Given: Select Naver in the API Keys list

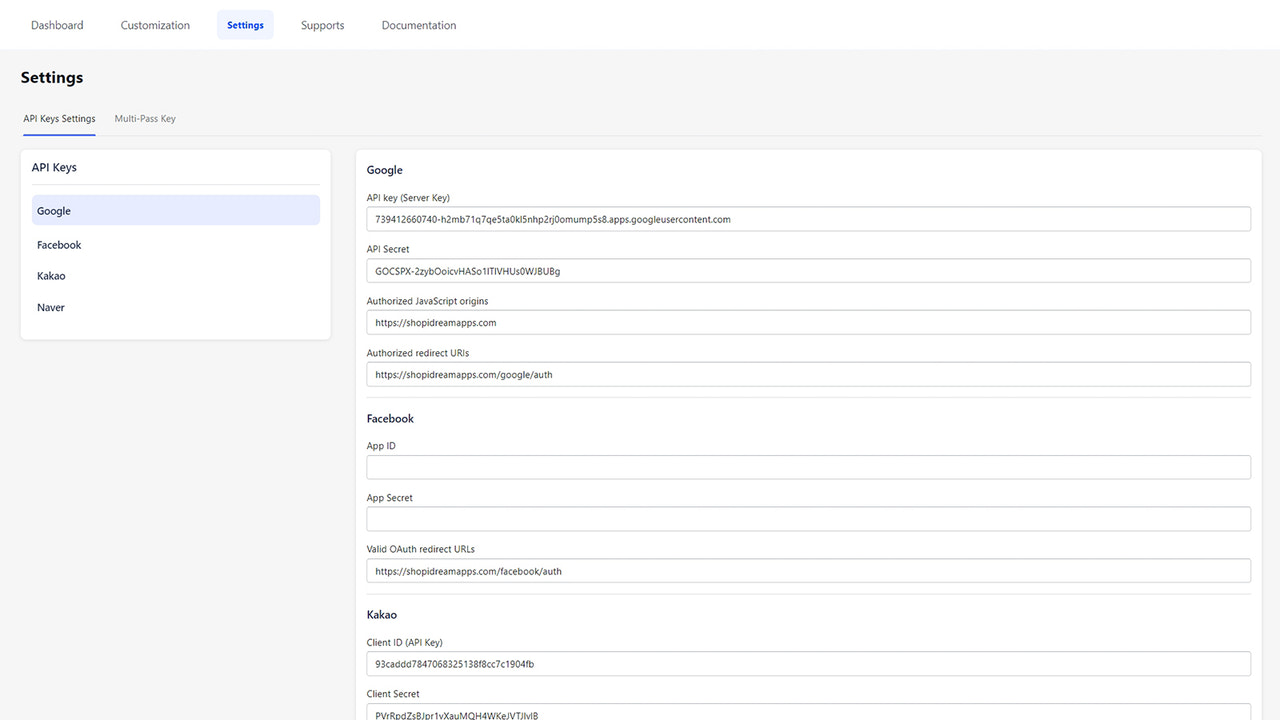Looking at the screenshot, I should (x=175, y=307).
